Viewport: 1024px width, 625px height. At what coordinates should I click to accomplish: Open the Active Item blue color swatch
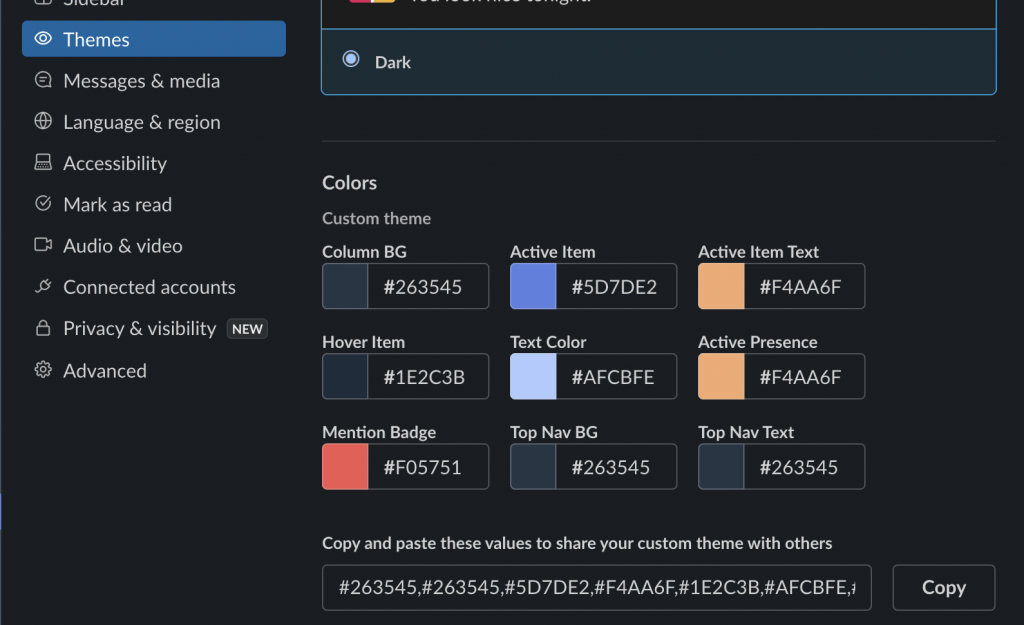534,286
